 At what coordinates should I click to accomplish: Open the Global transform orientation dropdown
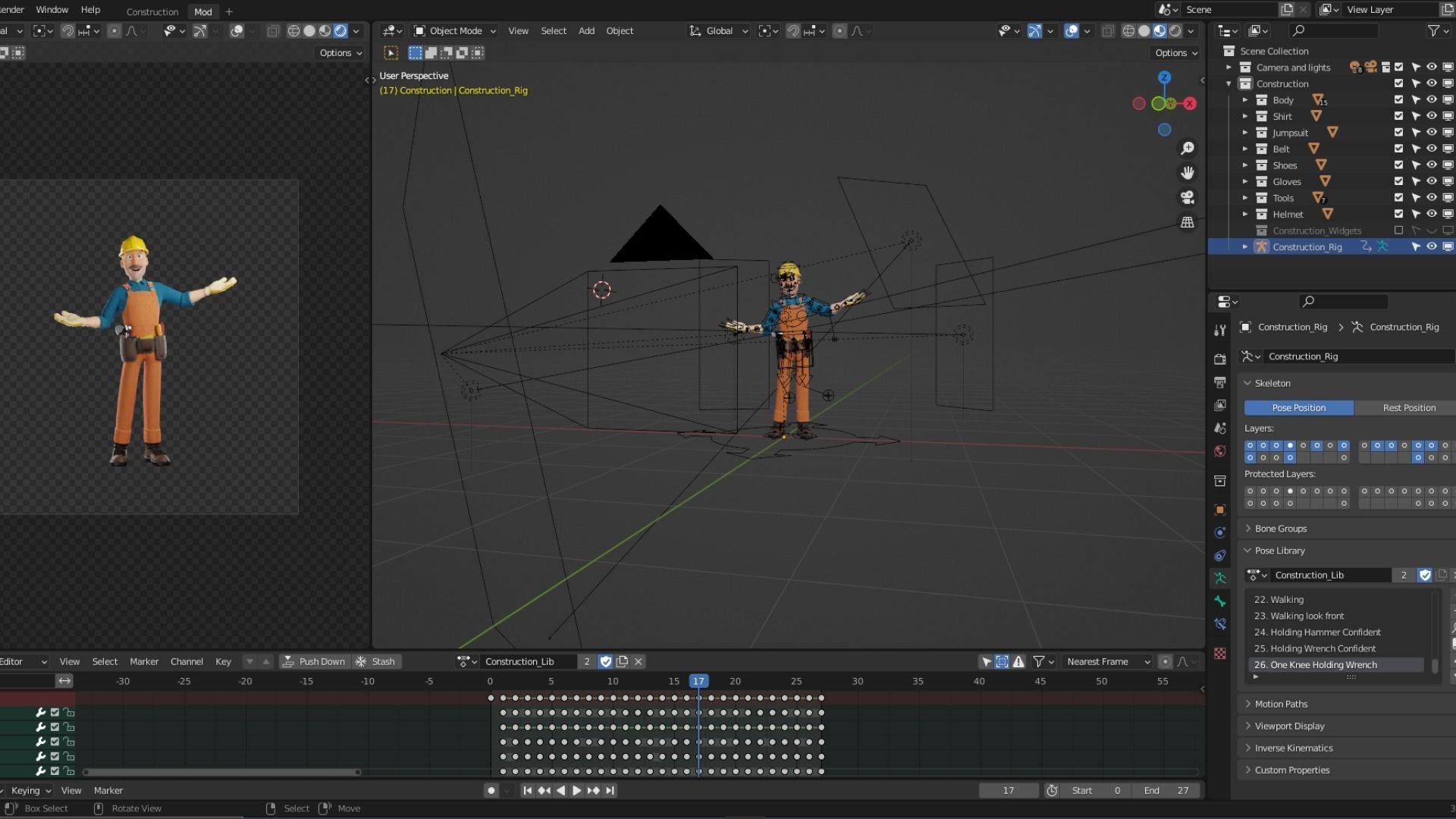(x=718, y=31)
